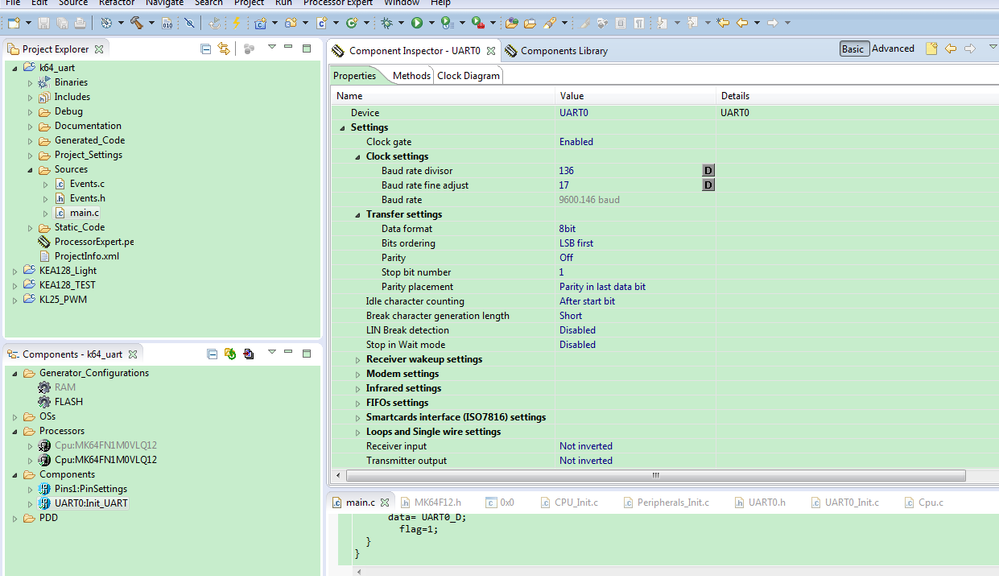Click the Print toolbar icon
The height and width of the screenshot is (576, 999).
click(x=80, y=23)
